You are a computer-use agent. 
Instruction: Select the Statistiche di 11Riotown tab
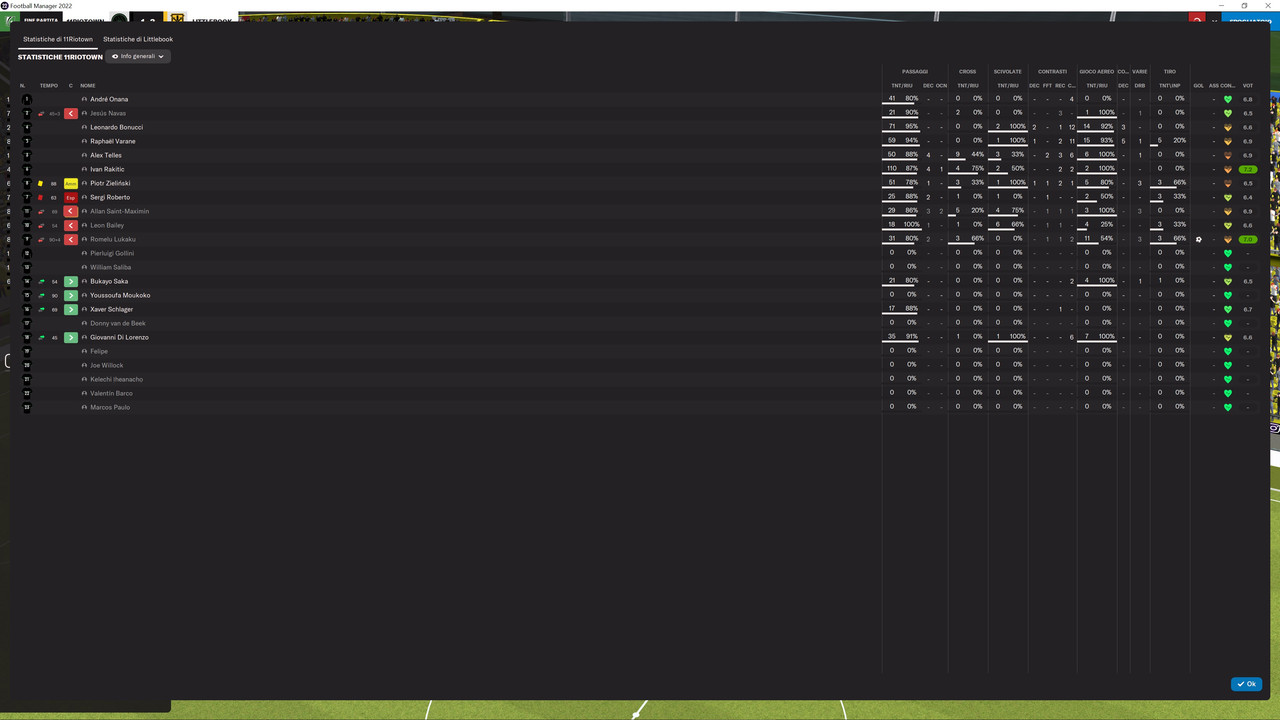coord(58,39)
